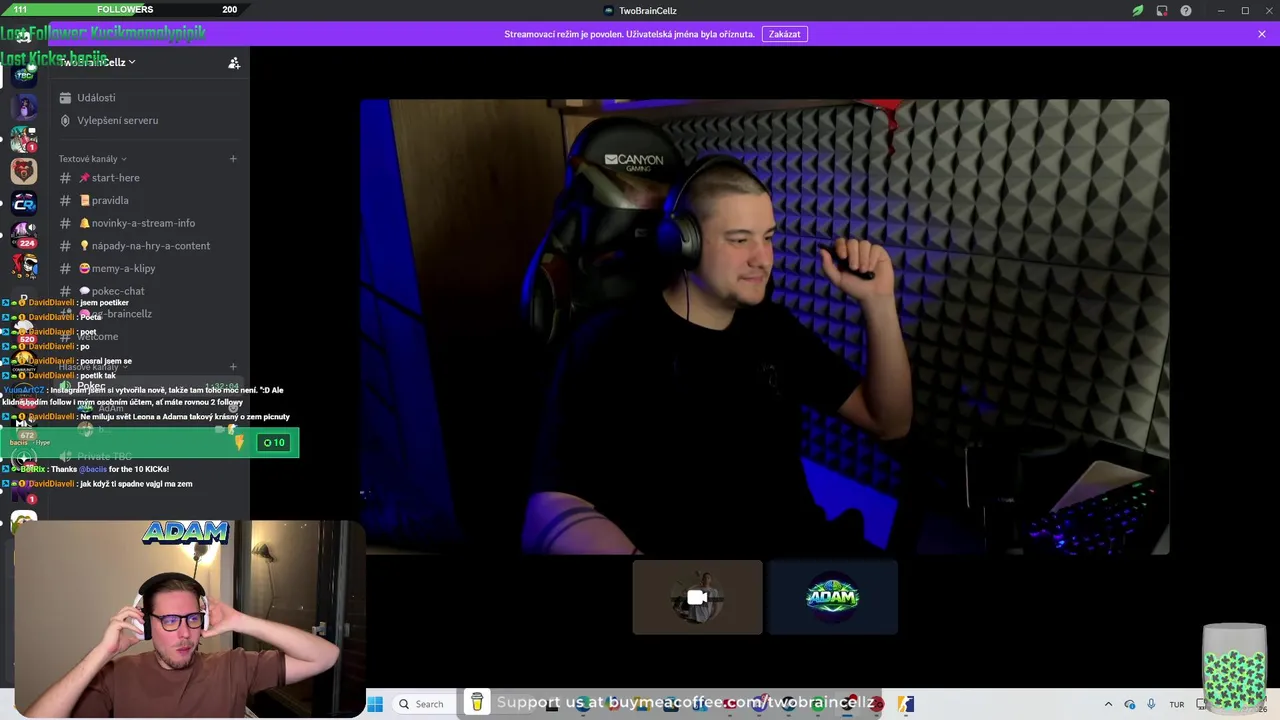
Task: Add a channel to Textové kanály
Action: coord(233,159)
